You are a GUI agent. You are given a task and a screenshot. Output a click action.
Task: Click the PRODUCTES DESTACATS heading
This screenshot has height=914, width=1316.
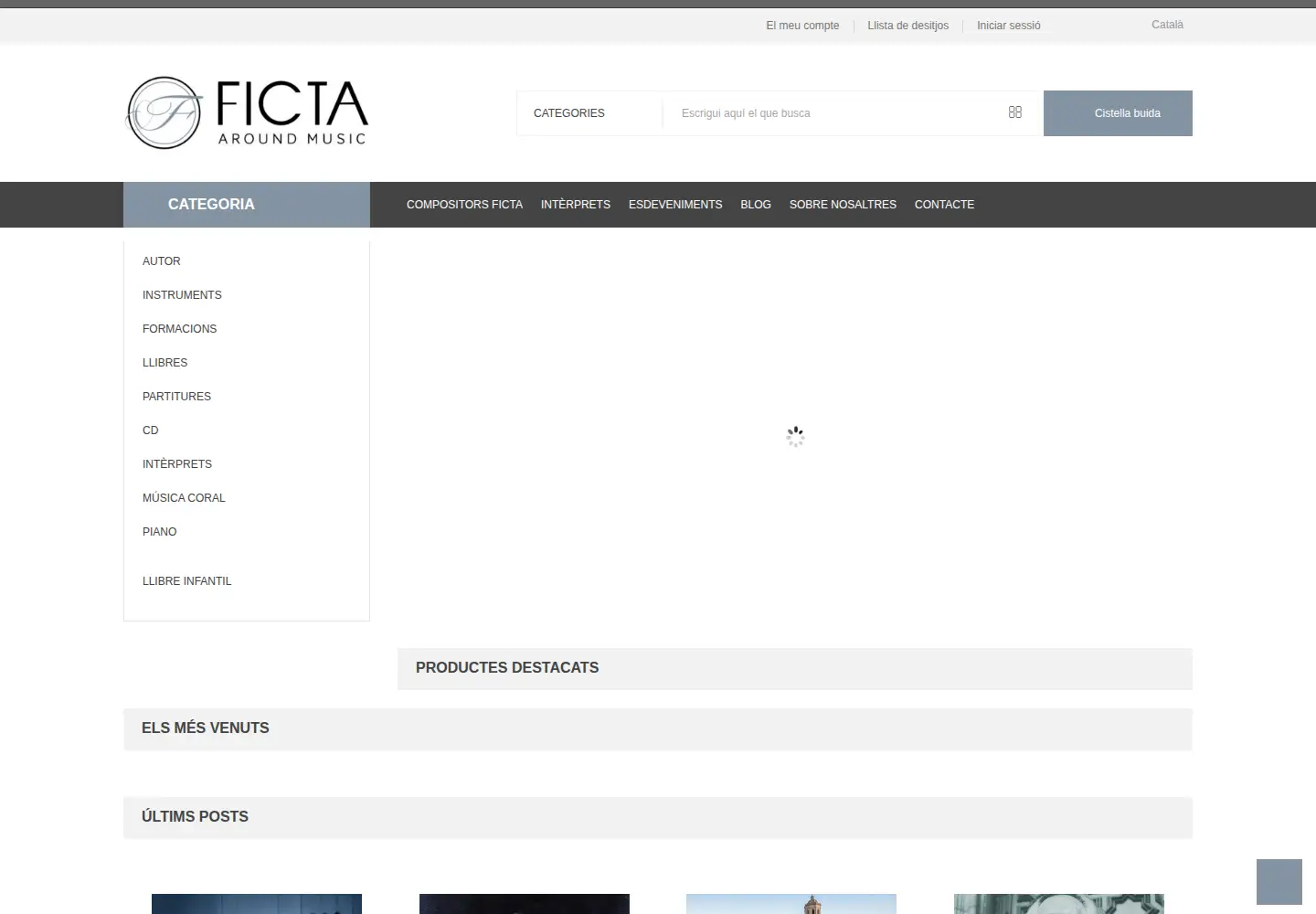coord(507,668)
